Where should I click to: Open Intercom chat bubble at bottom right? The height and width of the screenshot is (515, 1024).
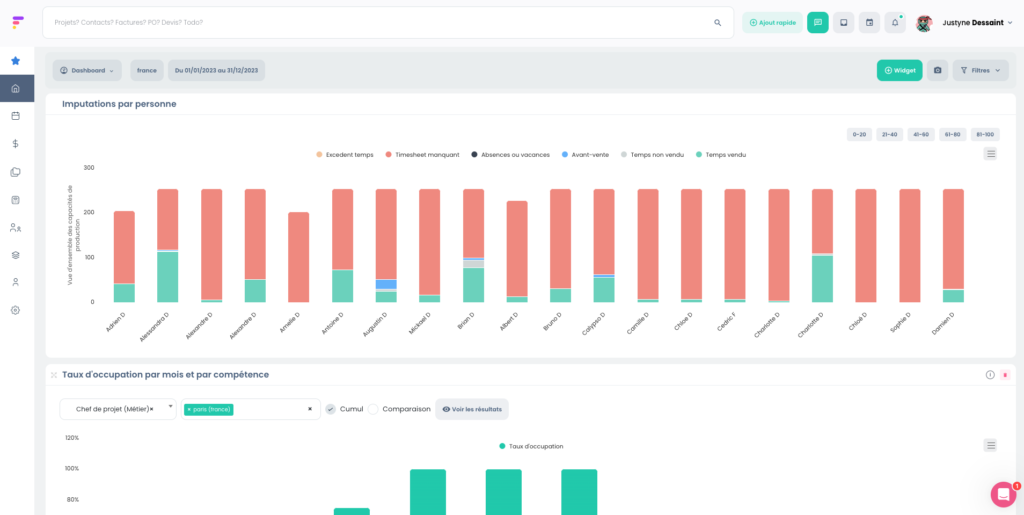1003,494
